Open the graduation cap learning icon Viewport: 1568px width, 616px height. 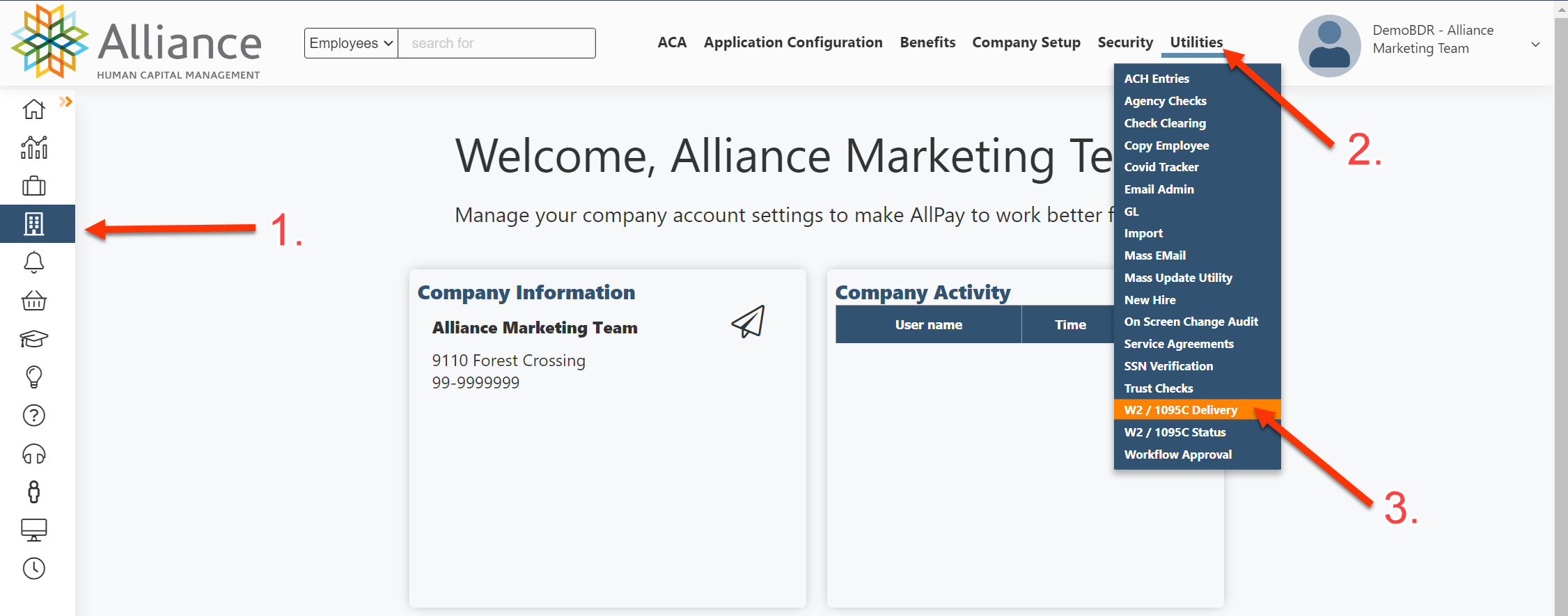[x=33, y=339]
